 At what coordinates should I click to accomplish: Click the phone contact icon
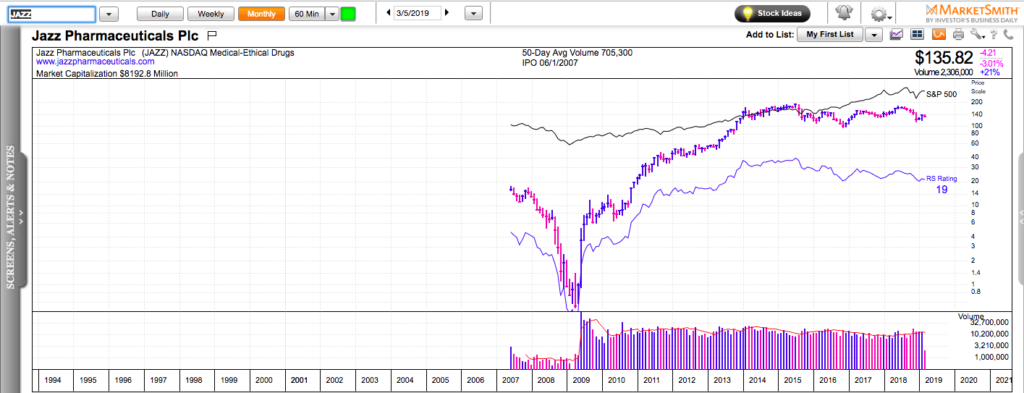tap(1009, 34)
